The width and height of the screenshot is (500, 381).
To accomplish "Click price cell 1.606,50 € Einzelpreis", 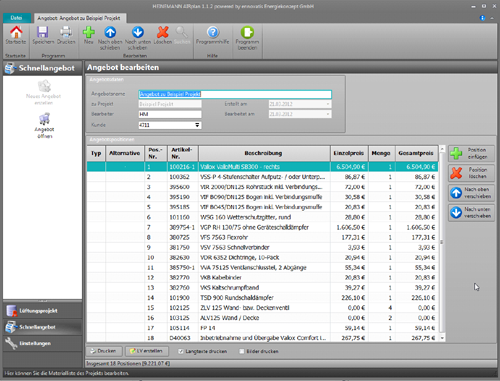I will (x=349, y=227).
